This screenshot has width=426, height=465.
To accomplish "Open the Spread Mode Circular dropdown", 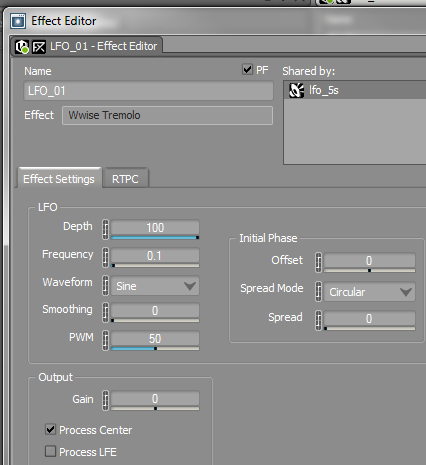I will [369, 292].
